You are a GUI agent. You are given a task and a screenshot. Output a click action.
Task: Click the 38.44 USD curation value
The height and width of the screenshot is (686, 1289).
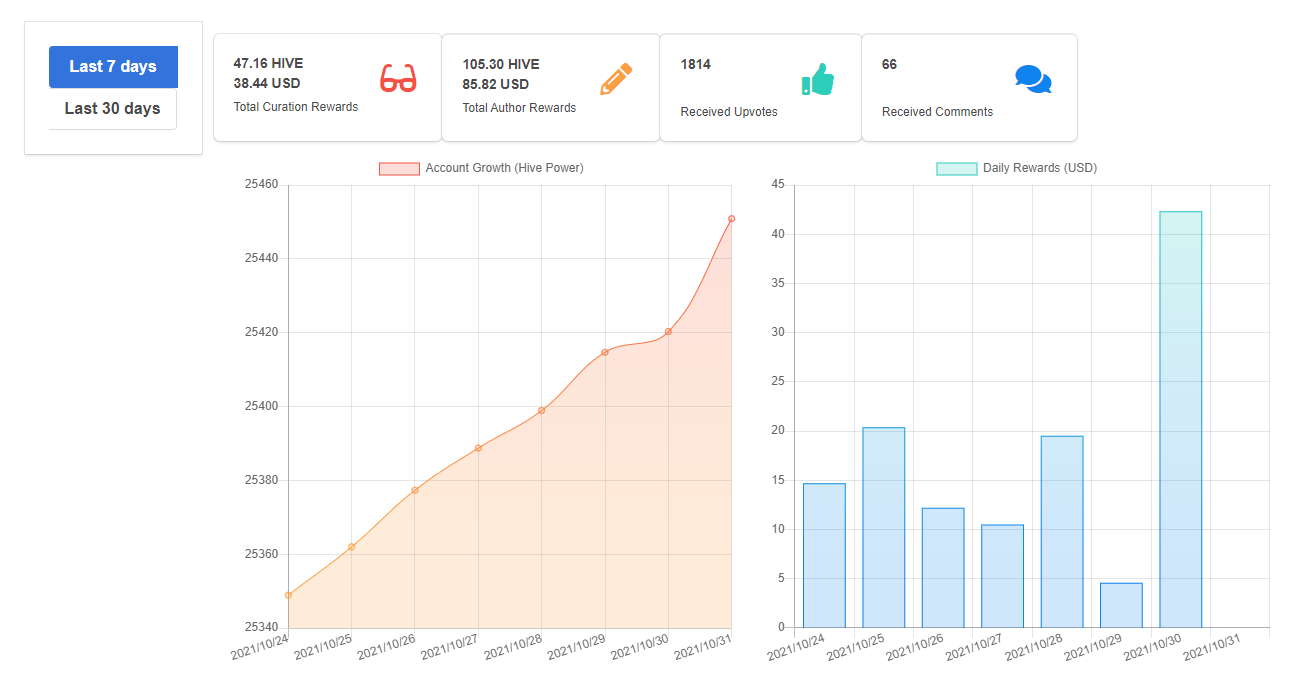click(x=267, y=83)
